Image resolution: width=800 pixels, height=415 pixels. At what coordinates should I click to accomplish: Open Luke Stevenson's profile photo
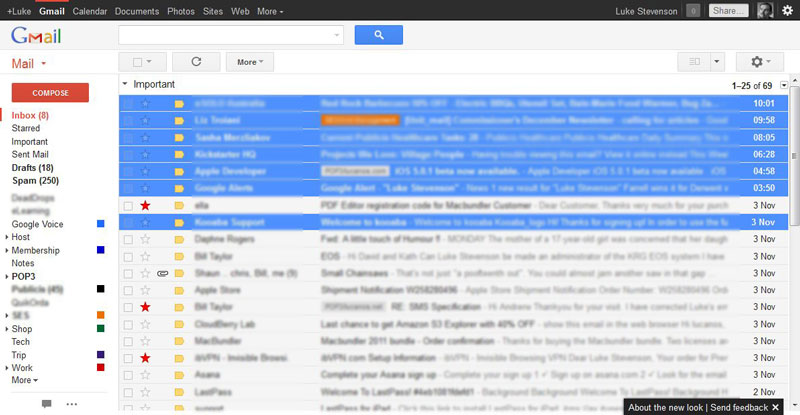pos(765,11)
